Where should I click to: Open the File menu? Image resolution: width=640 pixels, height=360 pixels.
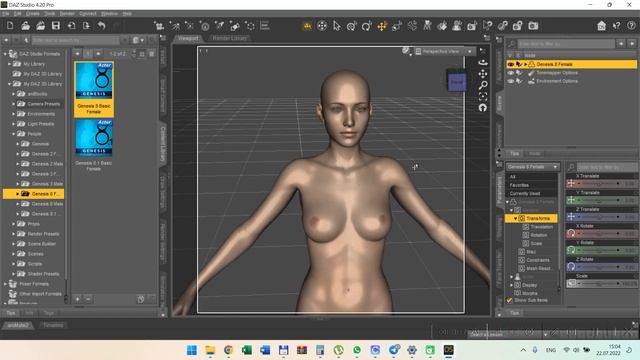(6, 14)
